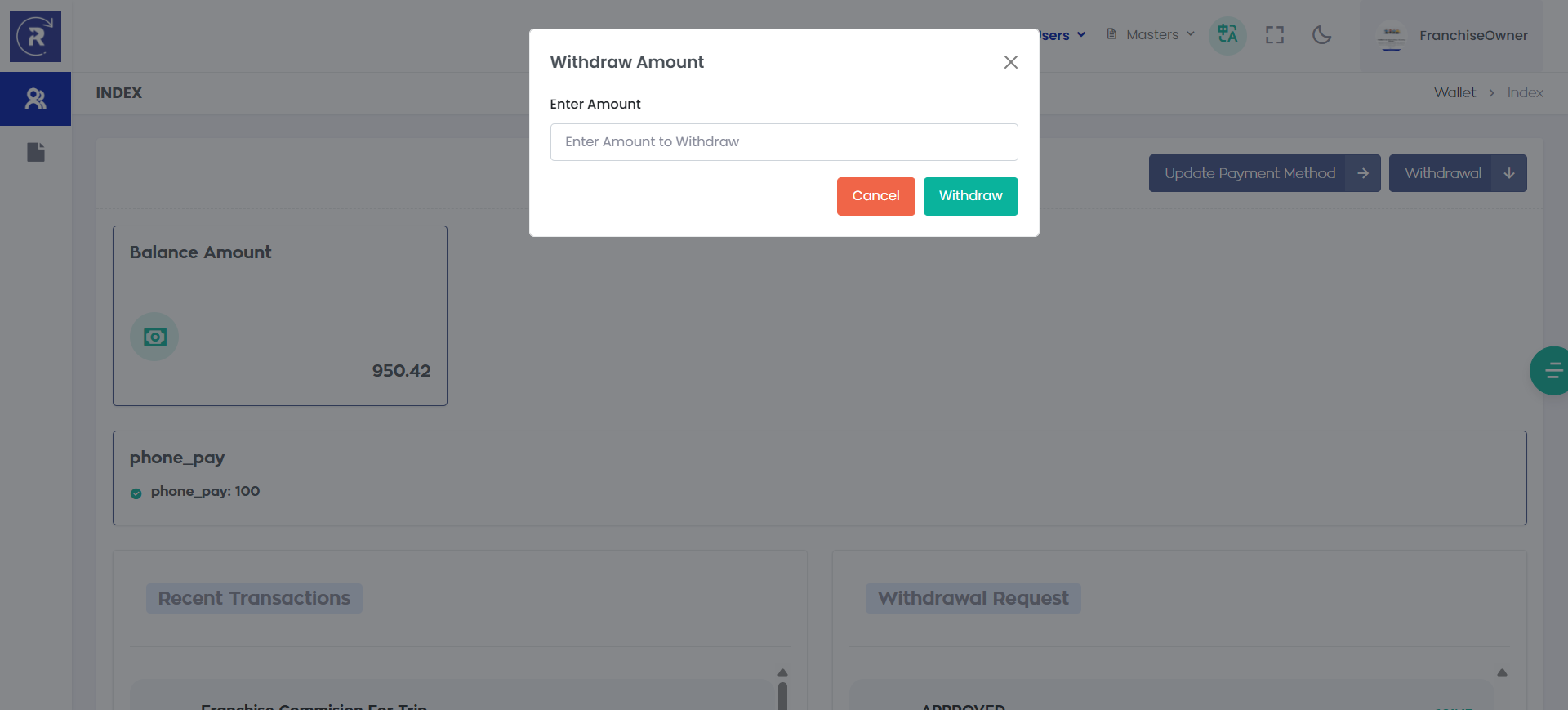Close the Withdraw Amount dialog
Image resolution: width=1568 pixels, height=710 pixels.
(1010, 62)
